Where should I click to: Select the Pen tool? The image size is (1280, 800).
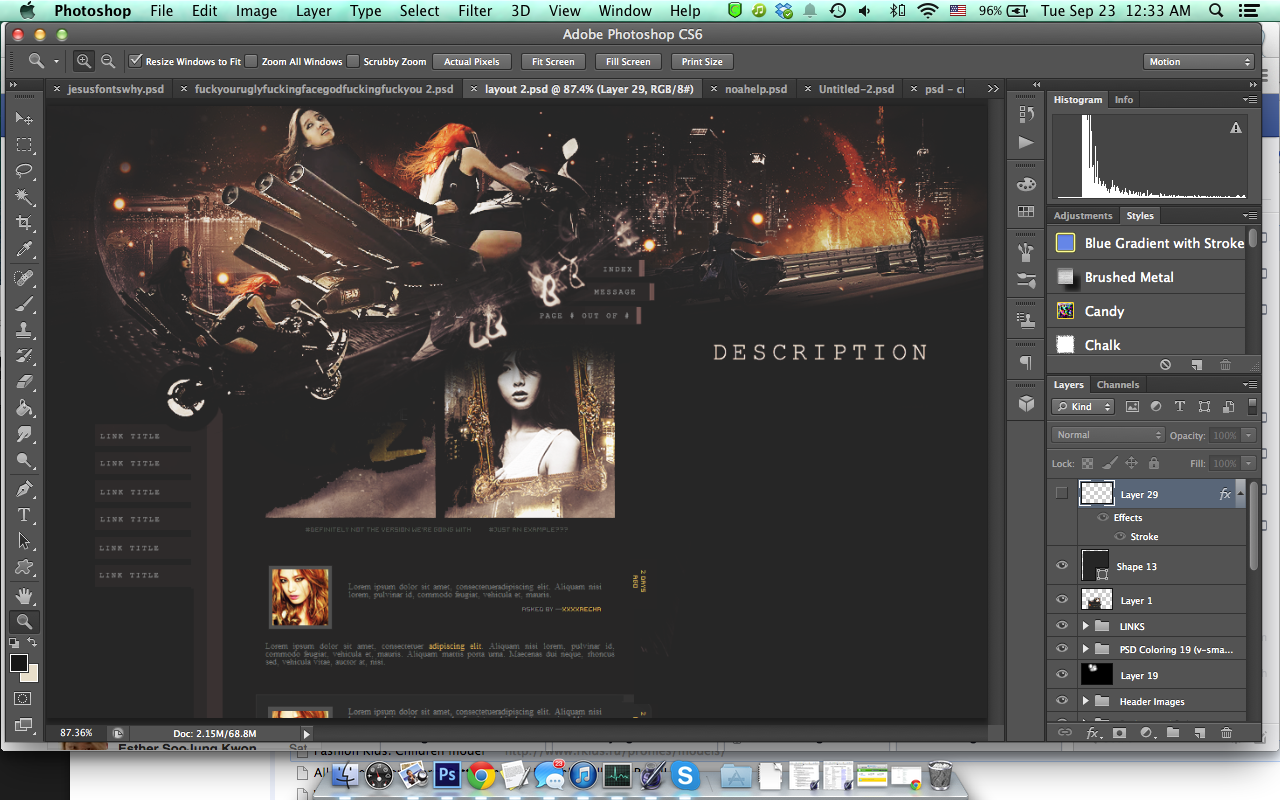click(24, 489)
